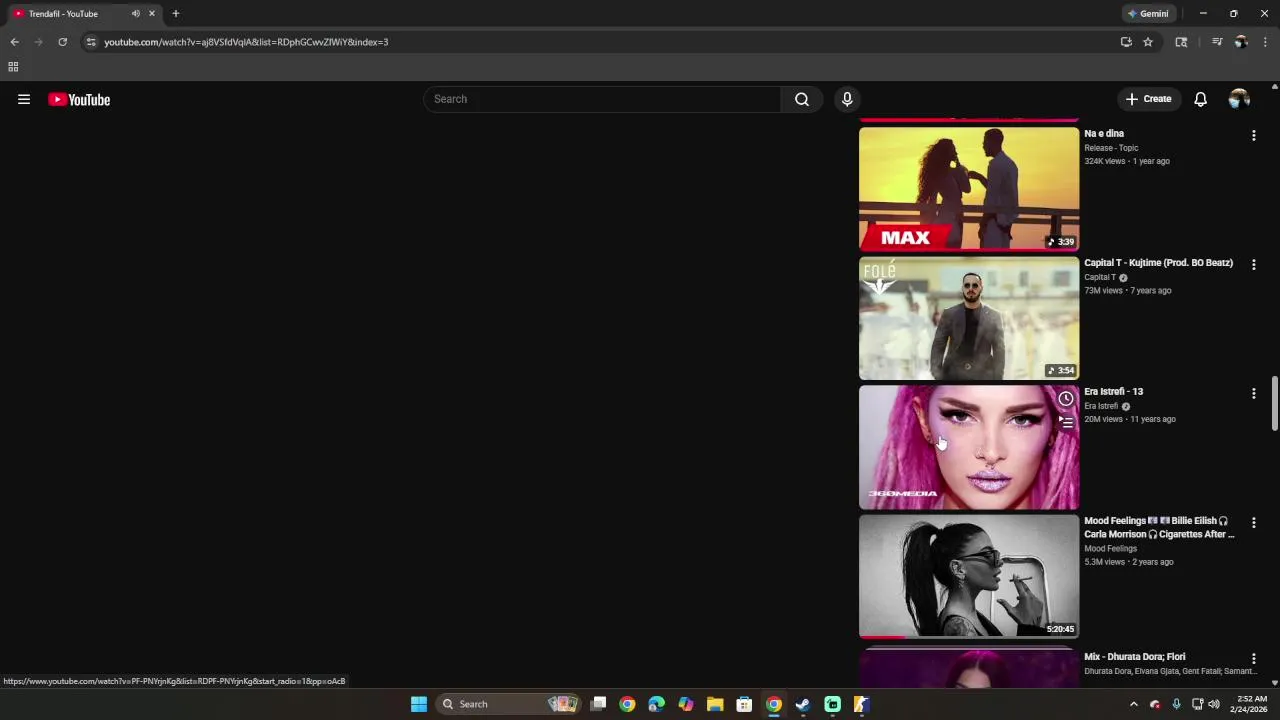Play the black-and-white Mood Feelings thumbnail

(969, 576)
